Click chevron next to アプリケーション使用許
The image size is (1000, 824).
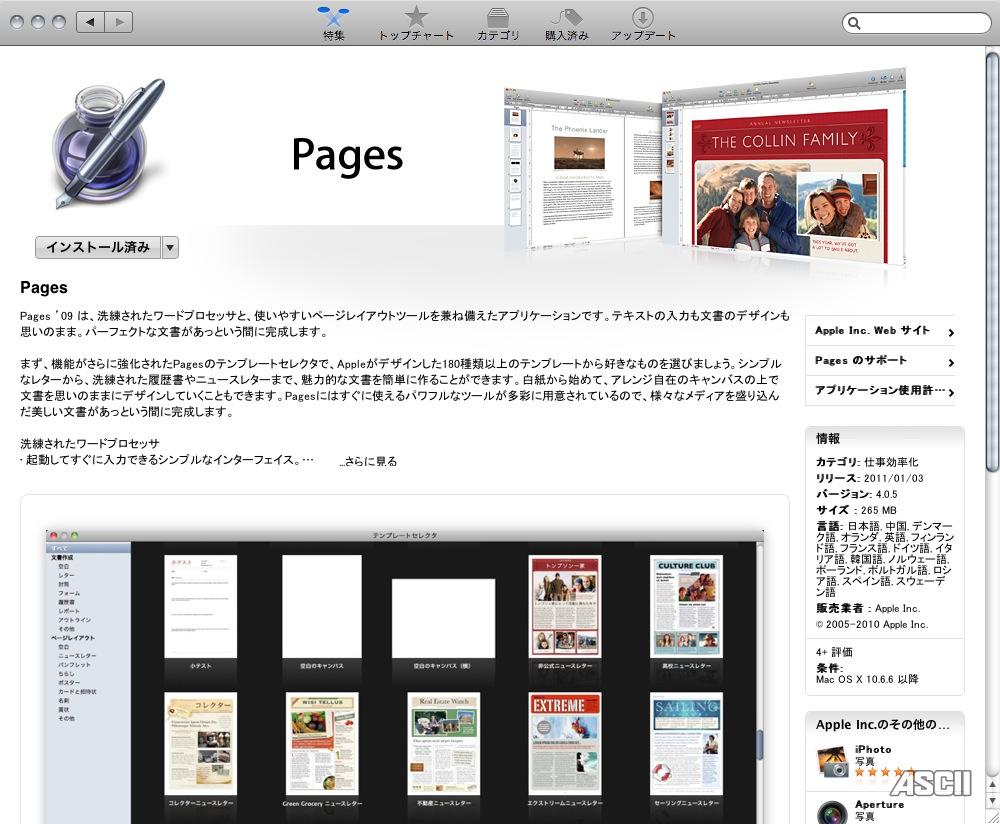click(x=951, y=393)
